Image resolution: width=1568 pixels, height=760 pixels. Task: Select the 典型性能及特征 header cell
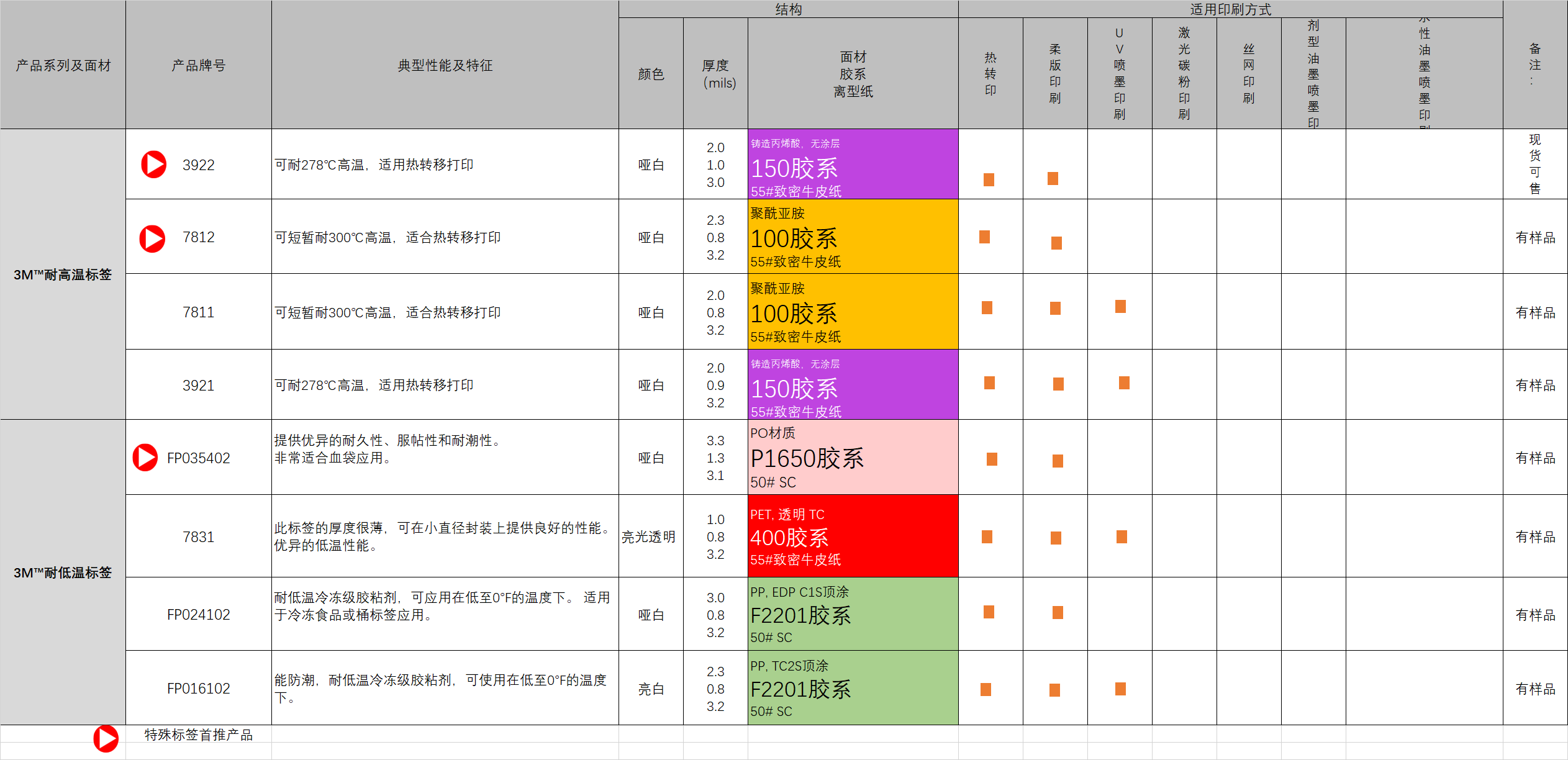coord(445,65)
